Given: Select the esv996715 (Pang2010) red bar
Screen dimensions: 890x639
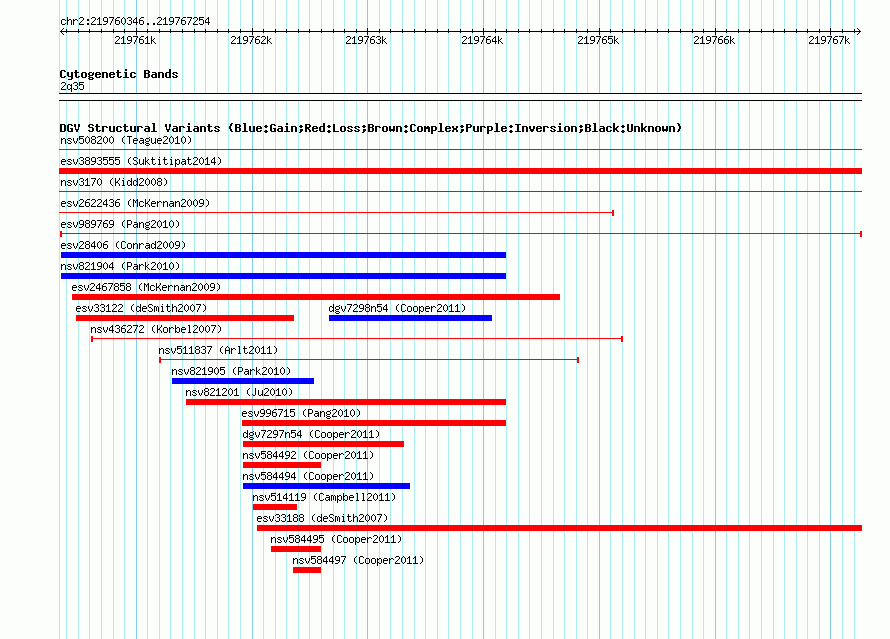Looking at the screenshot, I should pos(374,423).
